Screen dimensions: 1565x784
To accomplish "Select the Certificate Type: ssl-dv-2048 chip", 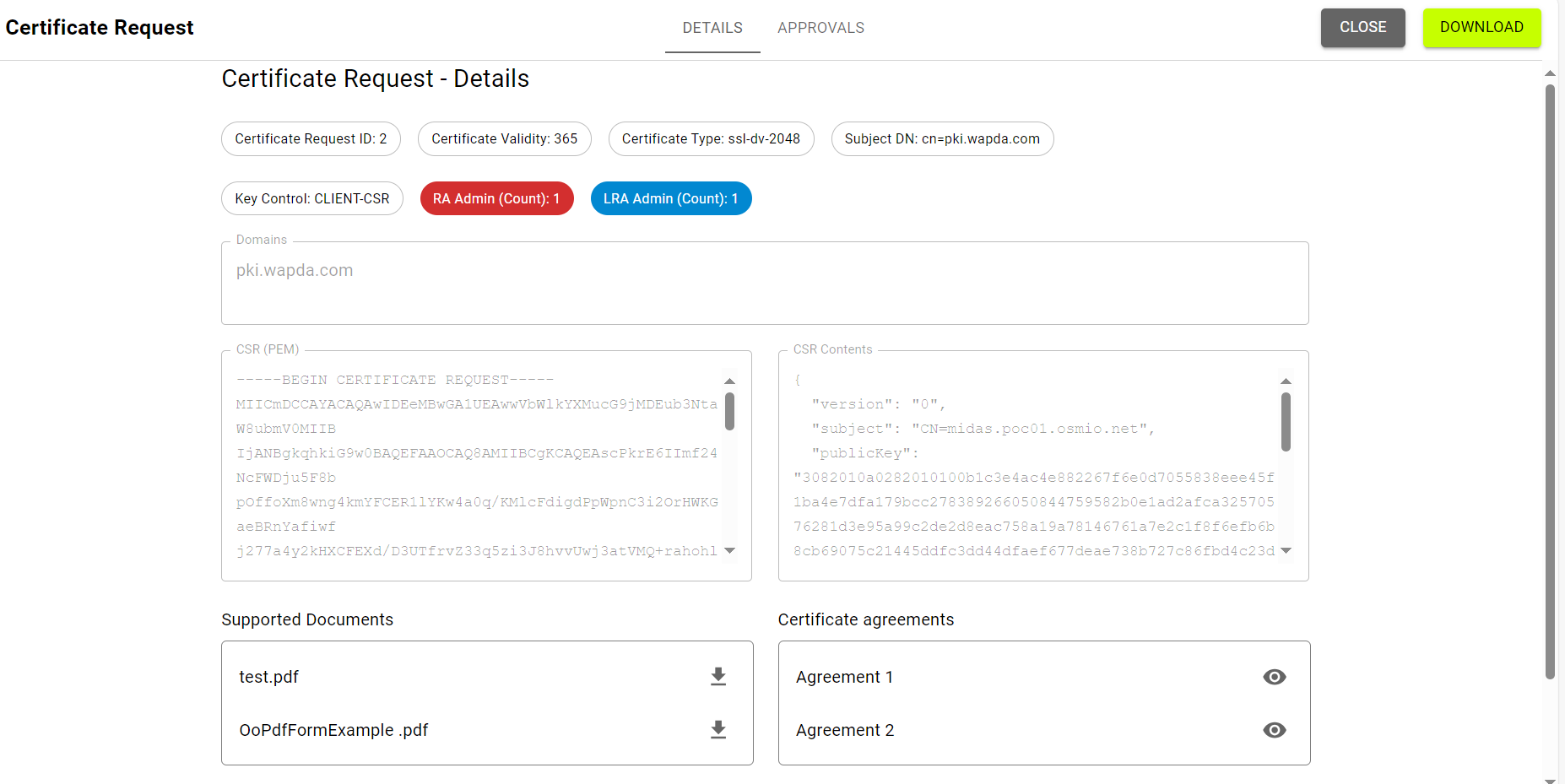I will click(711, 138).
